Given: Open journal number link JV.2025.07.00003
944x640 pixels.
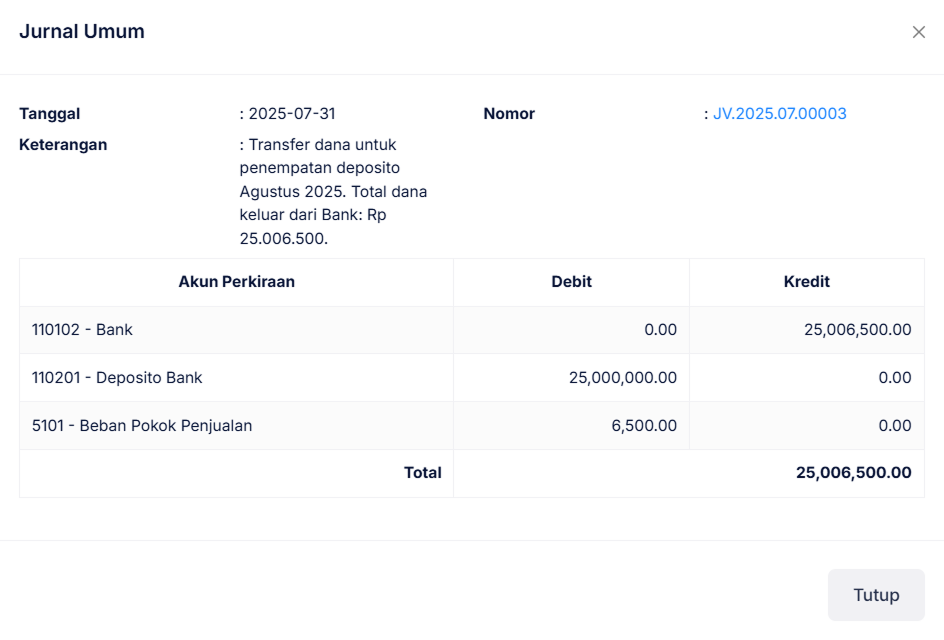Looking at the screenshot, I should click(x=779, y=113).
